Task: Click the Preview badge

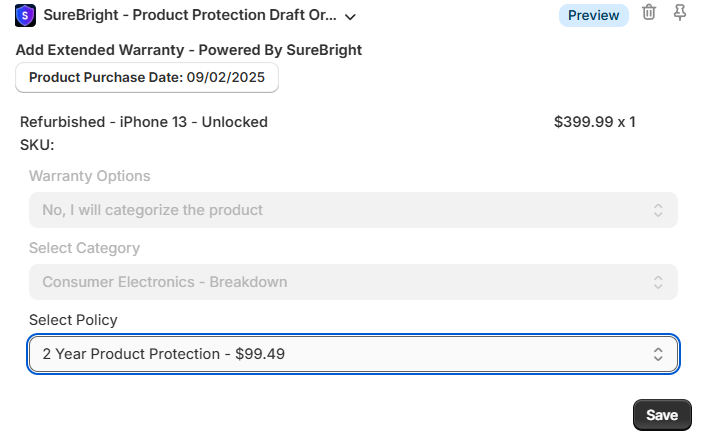Action: coord(594,15)
